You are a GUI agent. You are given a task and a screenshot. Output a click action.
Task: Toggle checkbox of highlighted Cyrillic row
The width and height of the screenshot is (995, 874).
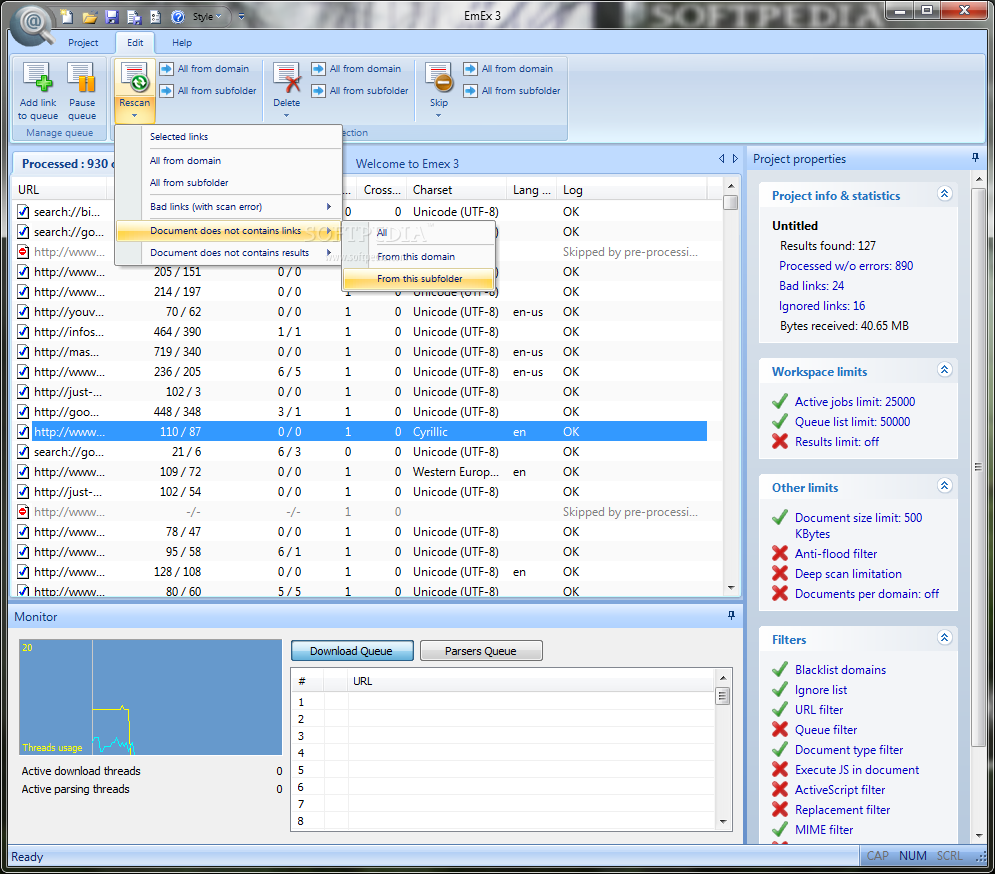23,432
